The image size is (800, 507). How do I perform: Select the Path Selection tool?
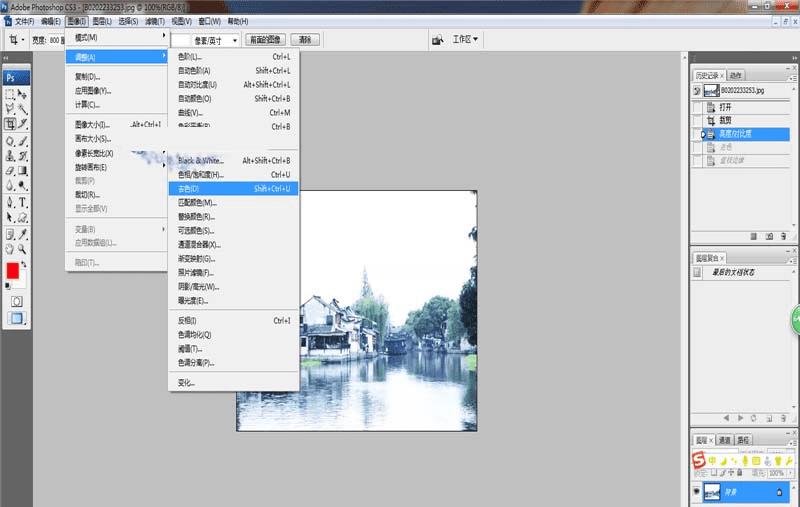[x=10, y=217]
